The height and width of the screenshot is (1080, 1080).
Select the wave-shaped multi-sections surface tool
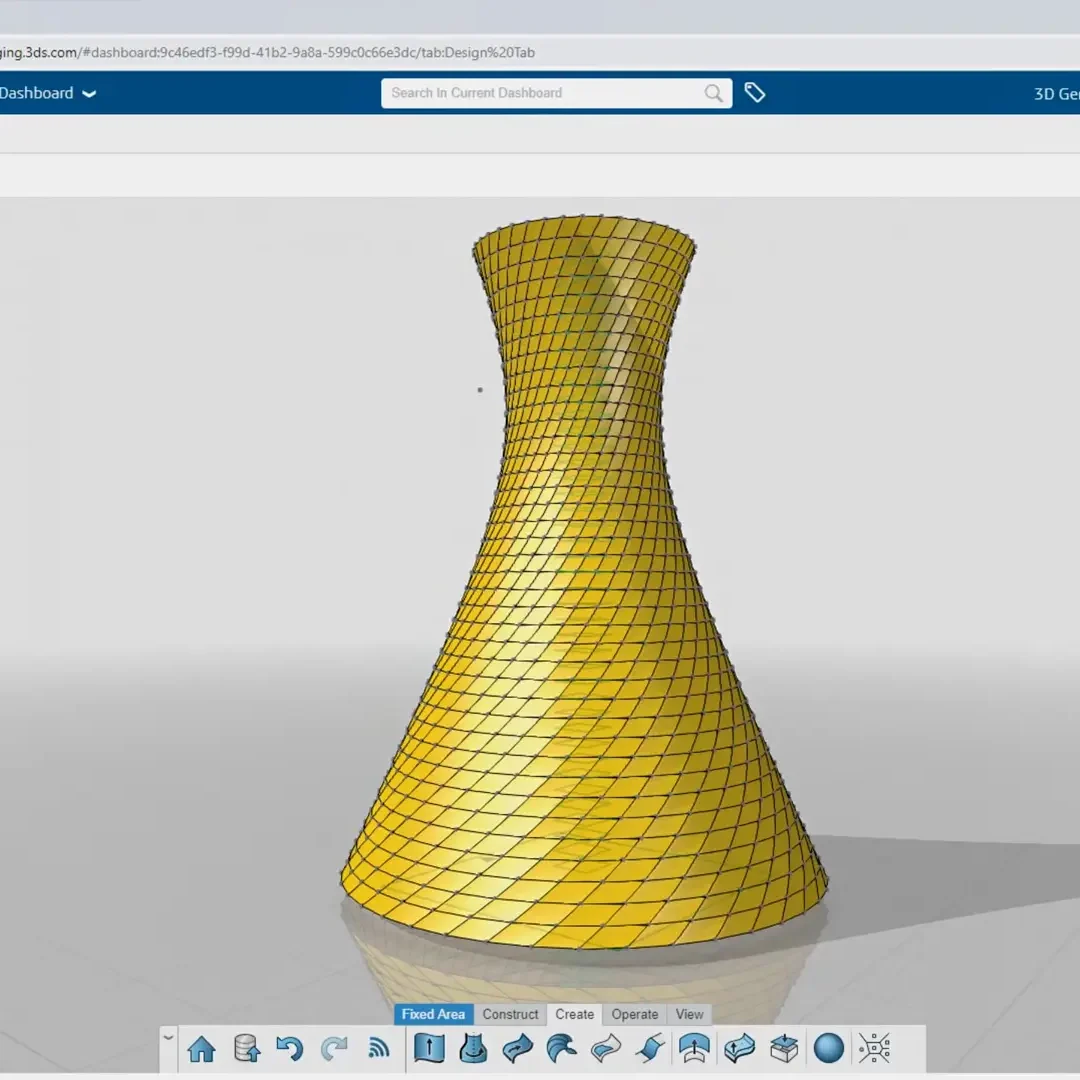click(x=561, y=1049)
